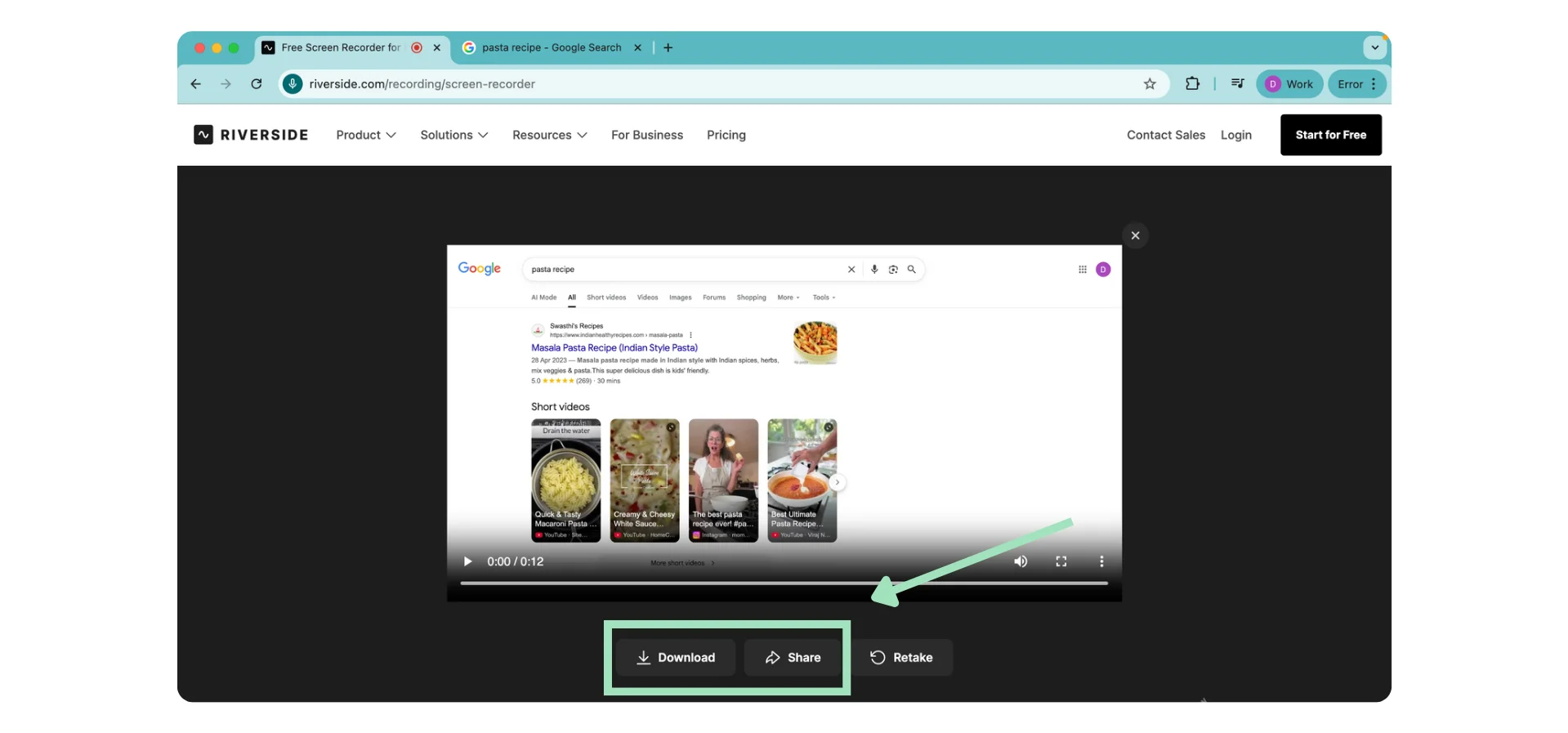Open the Google apps grid icon
This screenshot has height=733, width=1568.
[1083, 269]
